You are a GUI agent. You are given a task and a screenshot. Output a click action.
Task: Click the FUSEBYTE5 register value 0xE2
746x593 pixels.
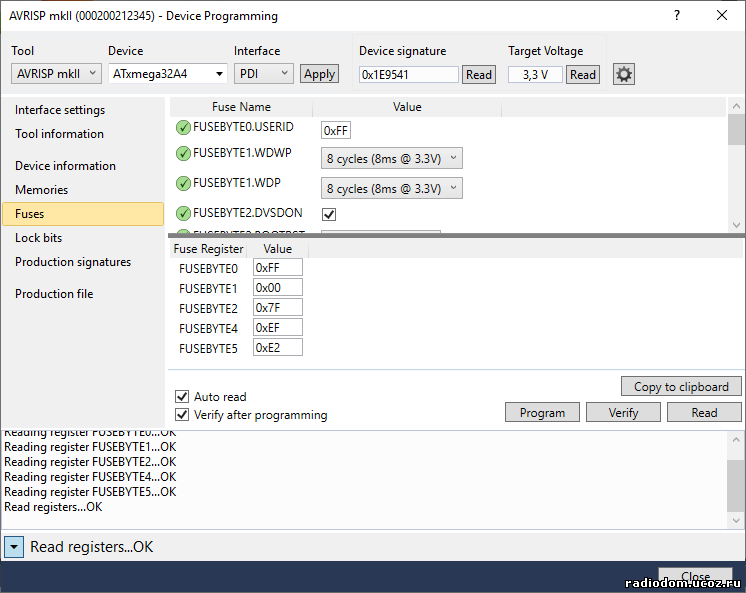[277, 347]
